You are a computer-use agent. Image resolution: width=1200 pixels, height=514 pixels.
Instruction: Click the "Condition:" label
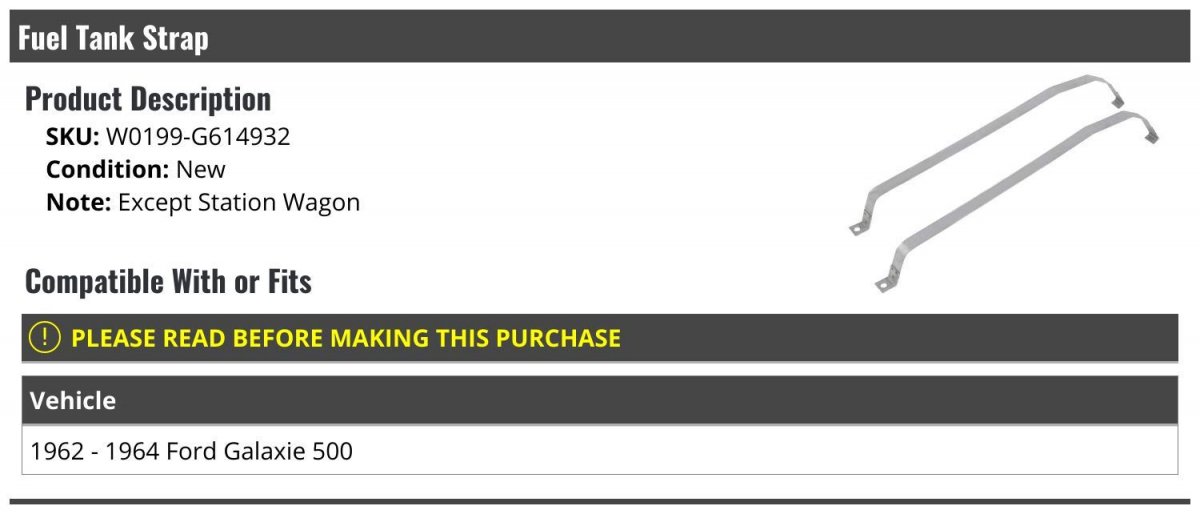click(x=108, y=169)
